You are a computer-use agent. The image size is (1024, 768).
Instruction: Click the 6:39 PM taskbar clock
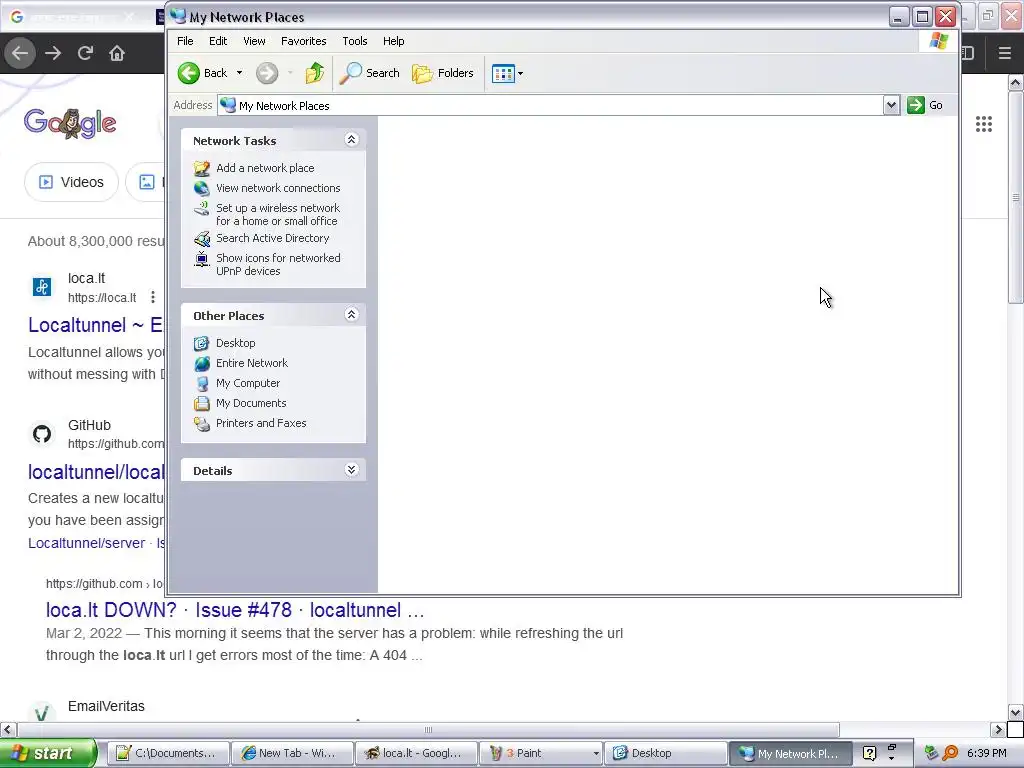pyautogui.click(x=986, y=754)
